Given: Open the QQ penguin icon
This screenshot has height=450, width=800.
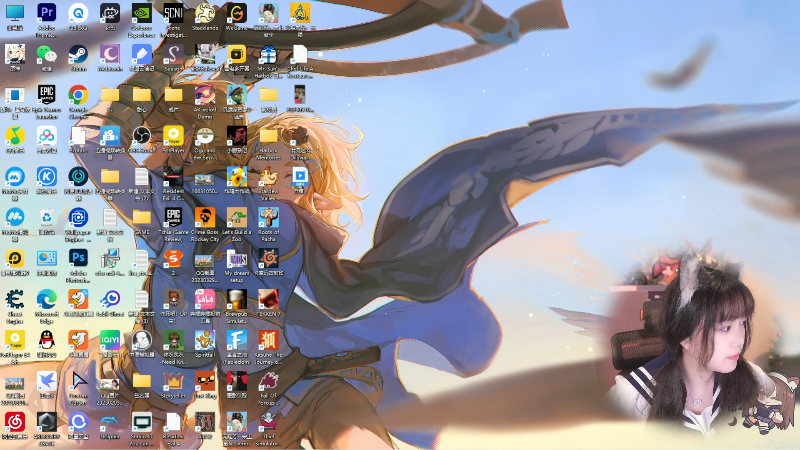Looking at the screenshot, I should 46,340.
